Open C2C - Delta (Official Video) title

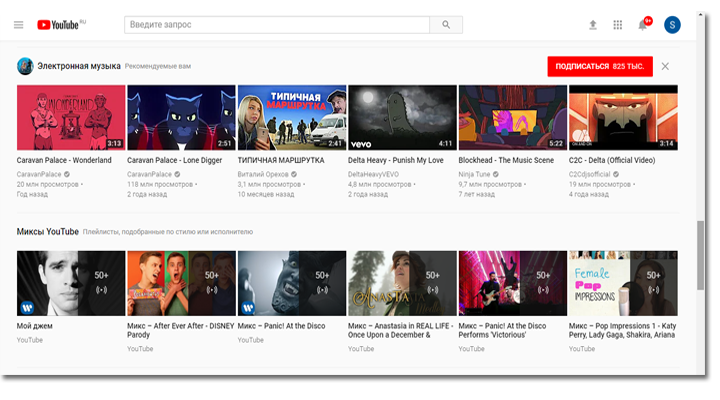612,160
